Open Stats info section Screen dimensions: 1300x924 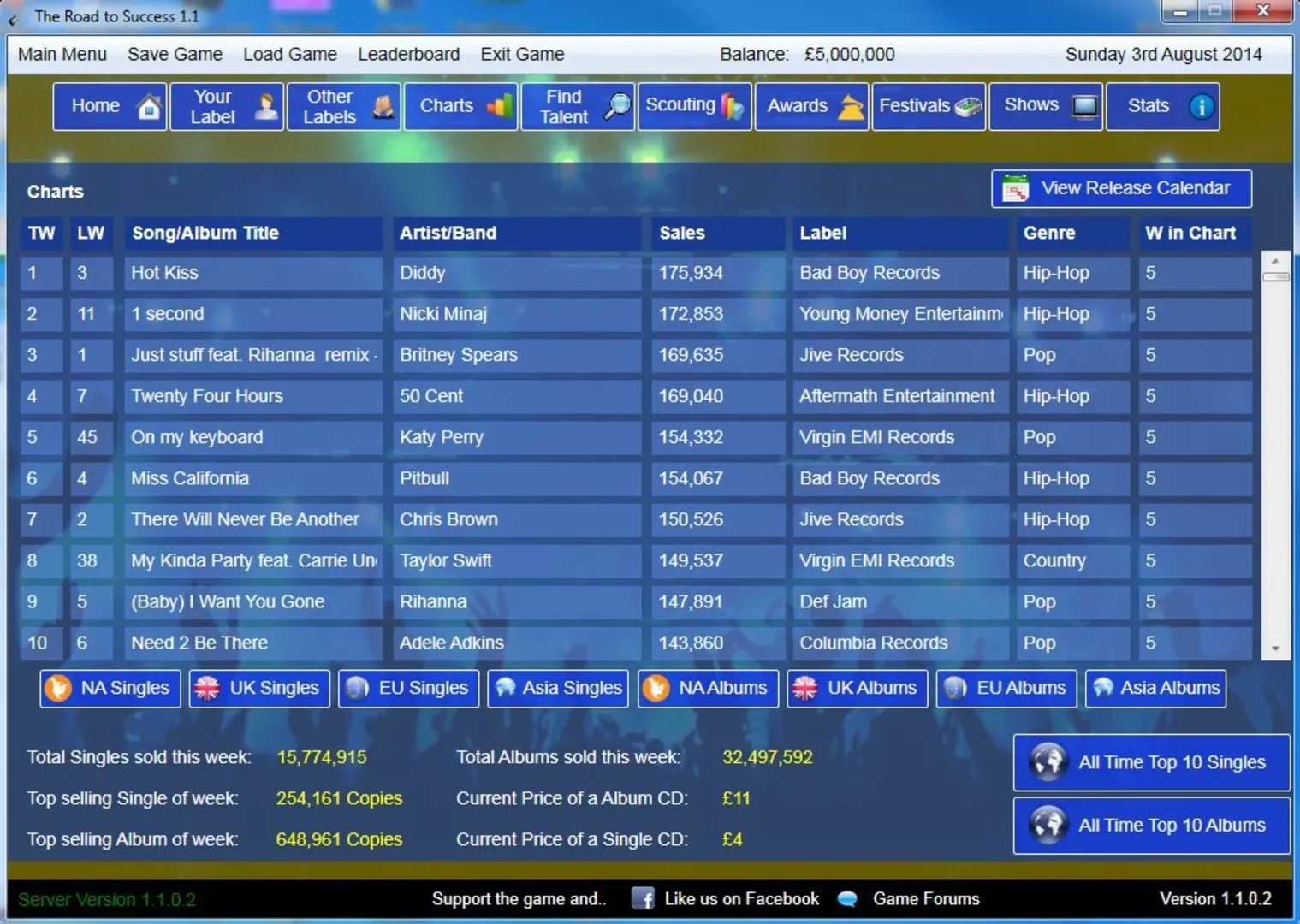click(1162, 106)
